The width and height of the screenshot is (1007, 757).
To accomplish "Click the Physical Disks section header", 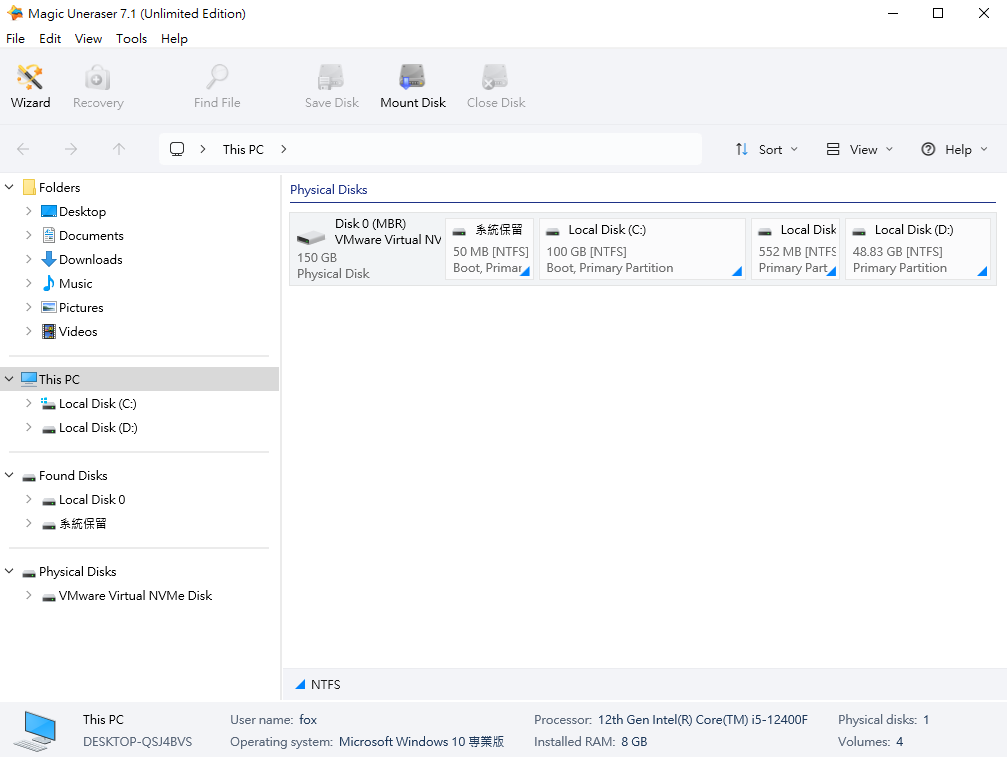I will pyautogui.click(x=328, y=189).
